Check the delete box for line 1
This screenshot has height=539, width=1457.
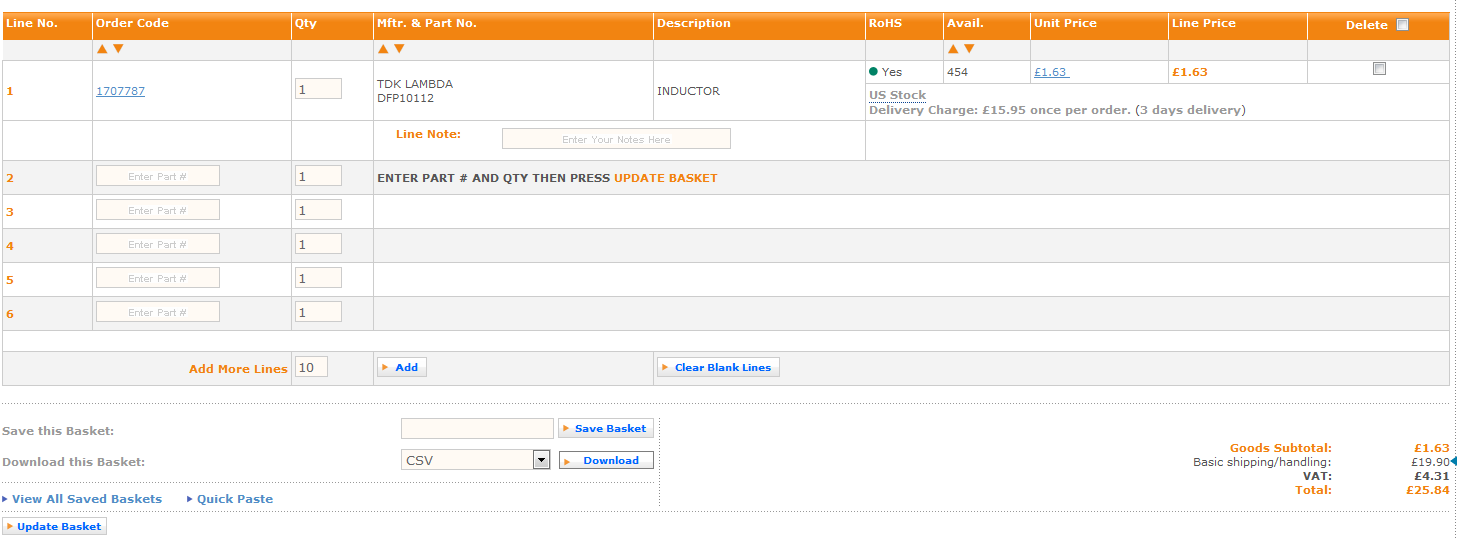(1379, 69)
